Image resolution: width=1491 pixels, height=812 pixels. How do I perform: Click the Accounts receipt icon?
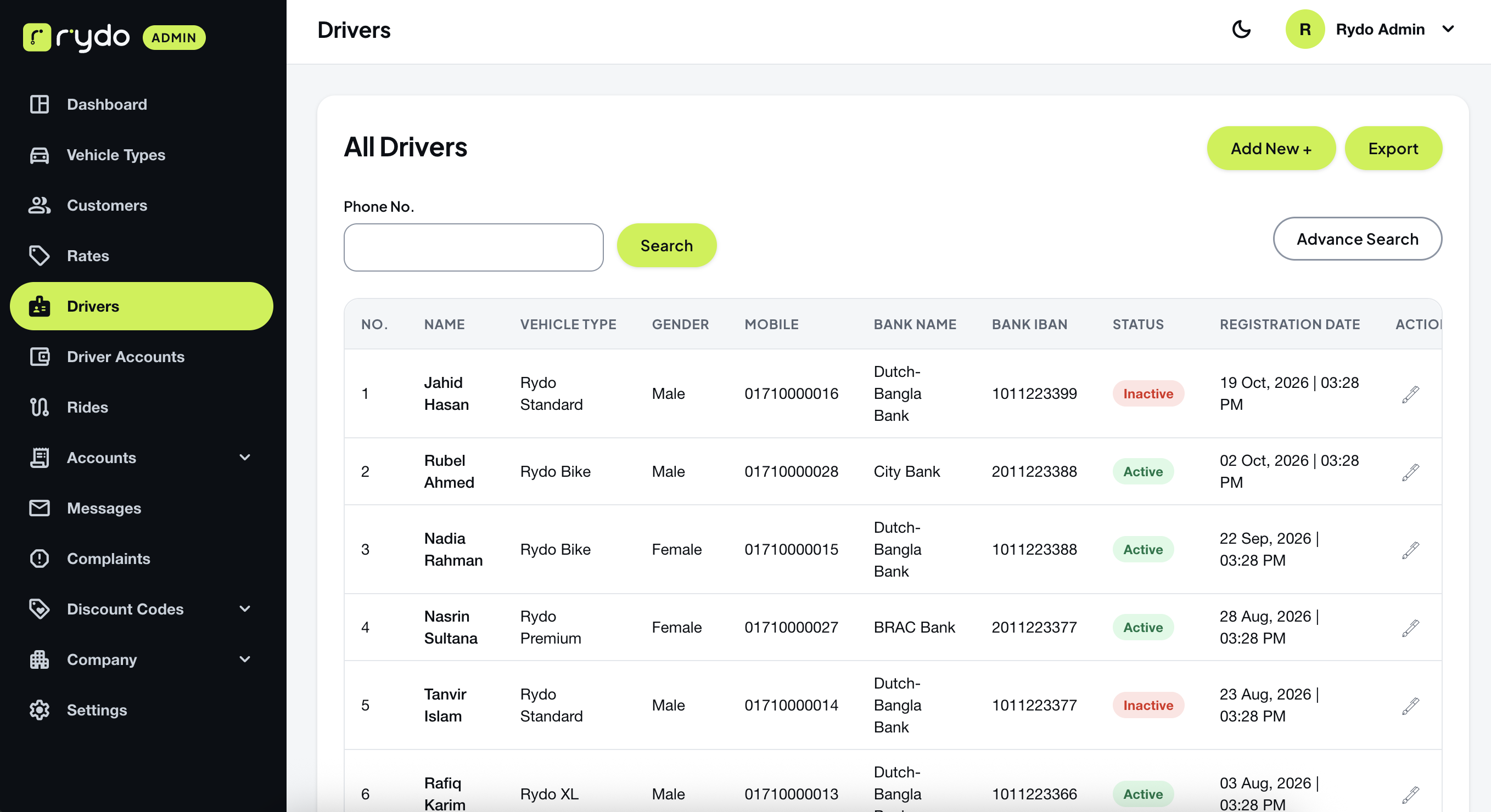click(40, 458)
